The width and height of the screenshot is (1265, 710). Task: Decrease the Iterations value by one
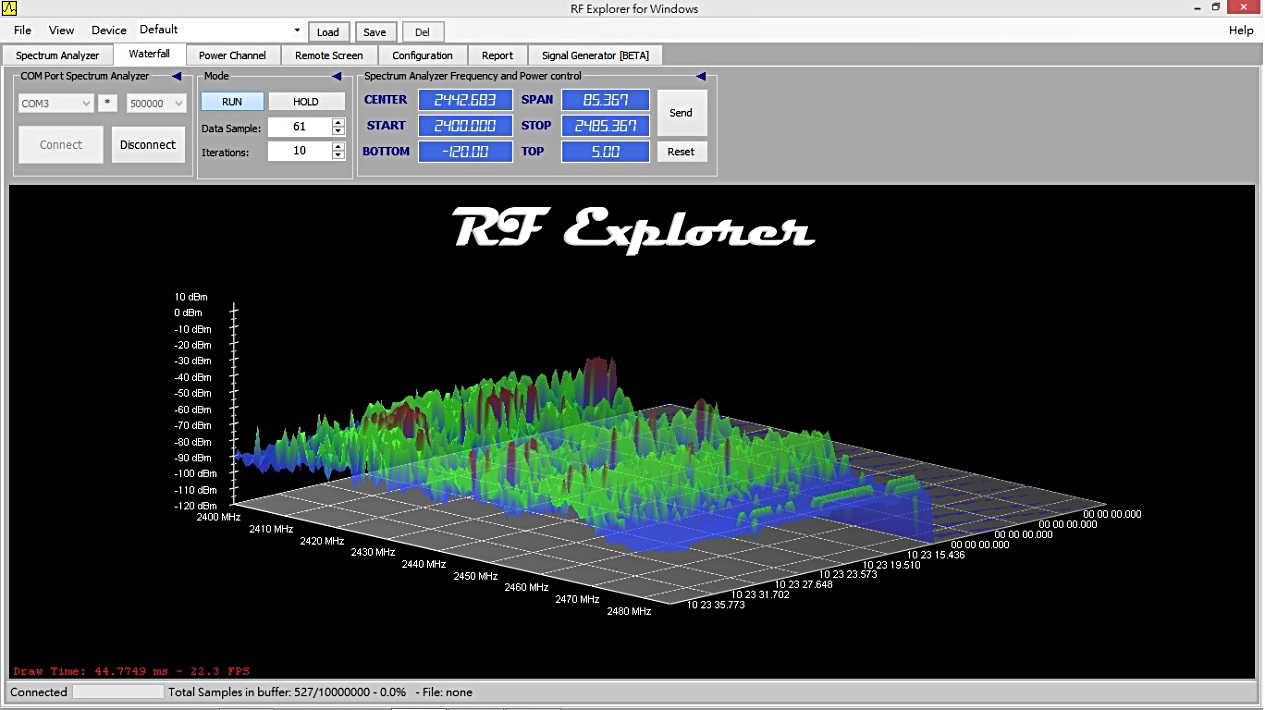pyautogui.click(x=338, y=155)
